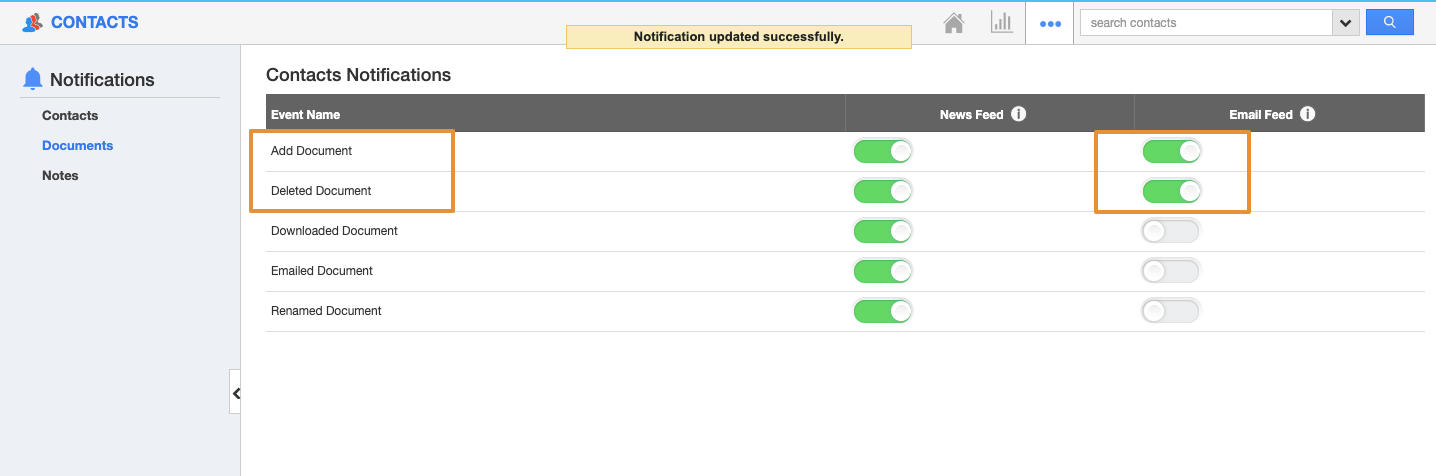Focus the search contacts field
The image size is (1436, 476).
1206,23
